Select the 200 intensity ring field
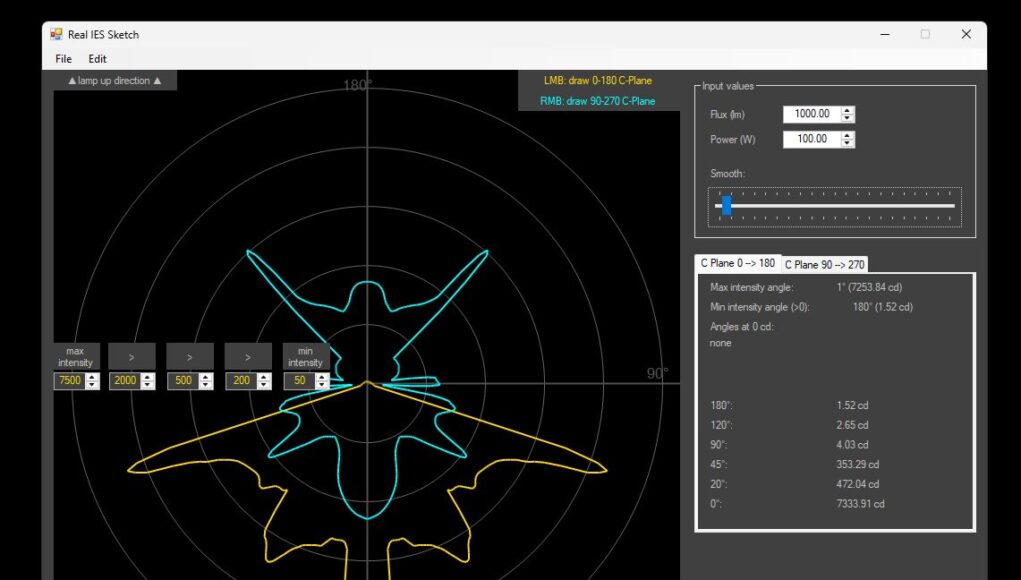The width and height of the screenshot is (1021, 580). 242,381
